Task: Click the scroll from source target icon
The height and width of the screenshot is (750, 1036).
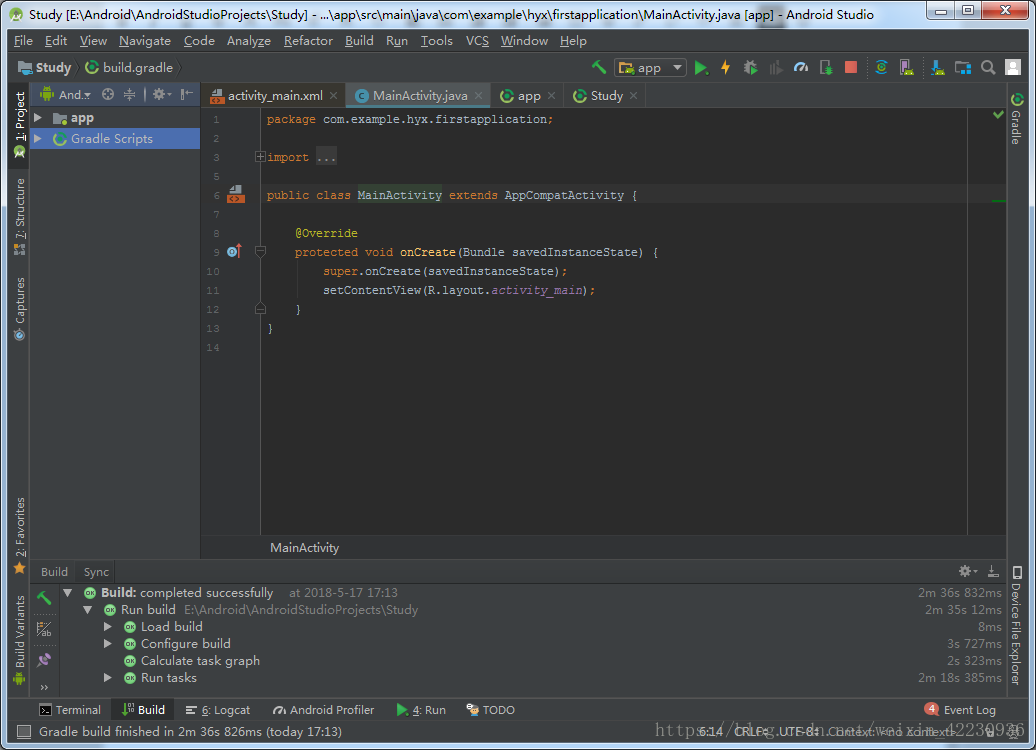Action: coord(108,94)
